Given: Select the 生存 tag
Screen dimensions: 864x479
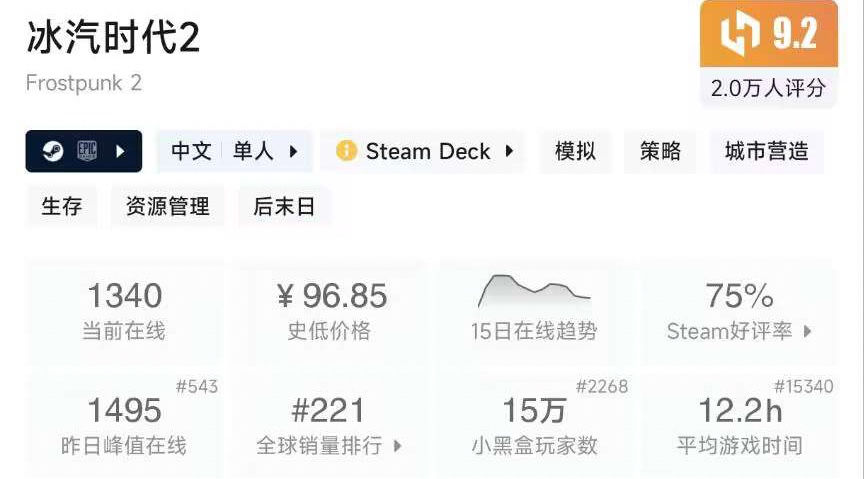Looking at the screenshot, I should [x=61, y=207].
